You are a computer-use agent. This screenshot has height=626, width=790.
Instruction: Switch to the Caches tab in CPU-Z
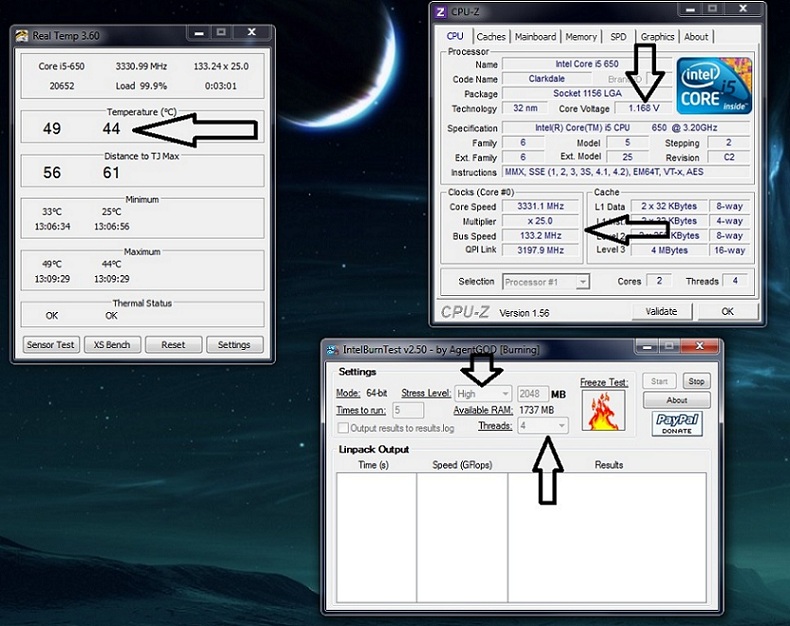(x=491, y=37)
